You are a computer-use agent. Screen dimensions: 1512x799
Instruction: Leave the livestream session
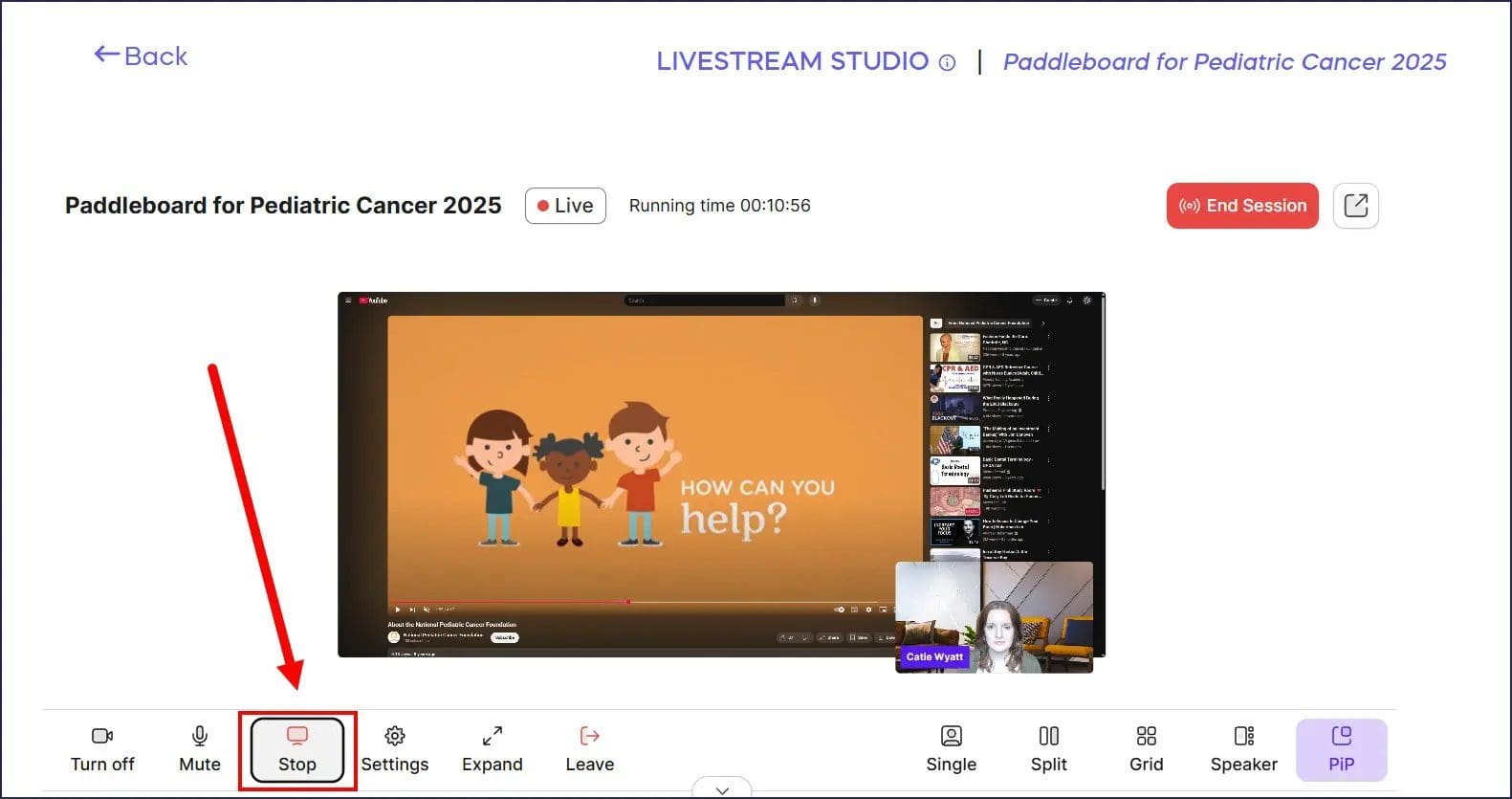point(589,749)
